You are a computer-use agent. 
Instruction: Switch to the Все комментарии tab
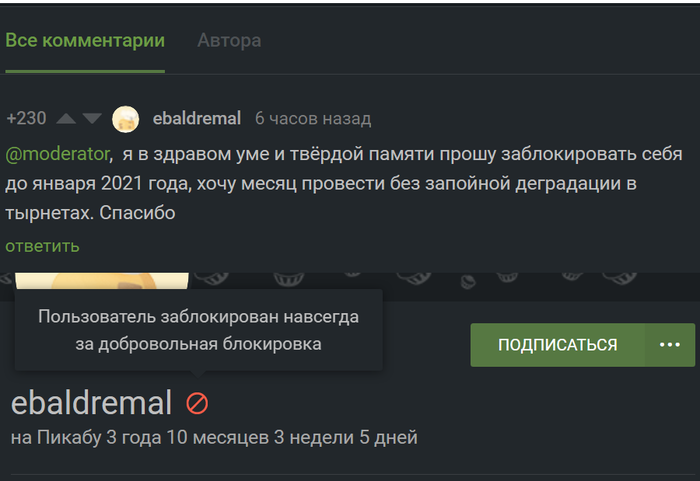coord(84,41)
